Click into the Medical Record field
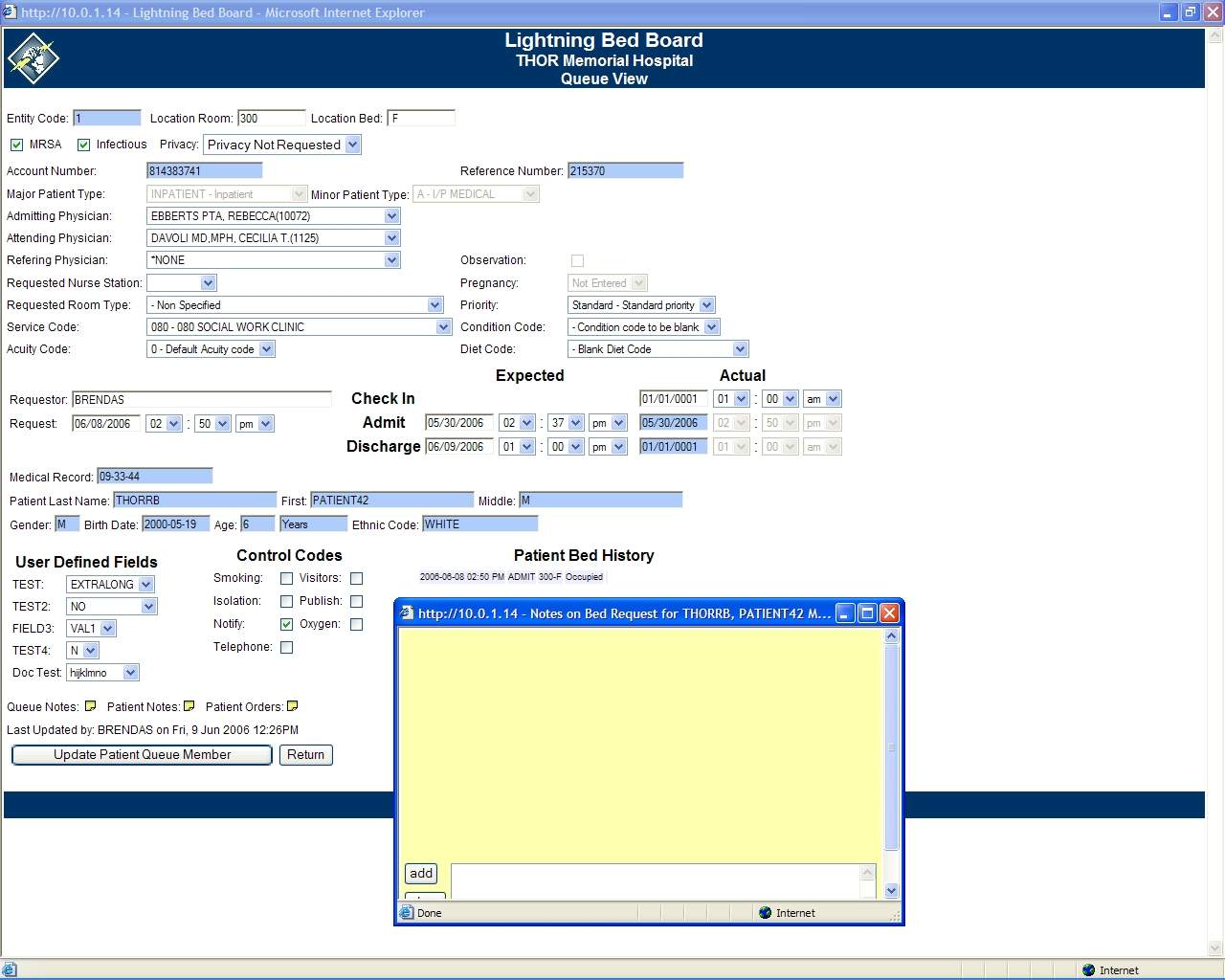The height and width of the screenshot is (980, 1225). (x=155, y=477)
